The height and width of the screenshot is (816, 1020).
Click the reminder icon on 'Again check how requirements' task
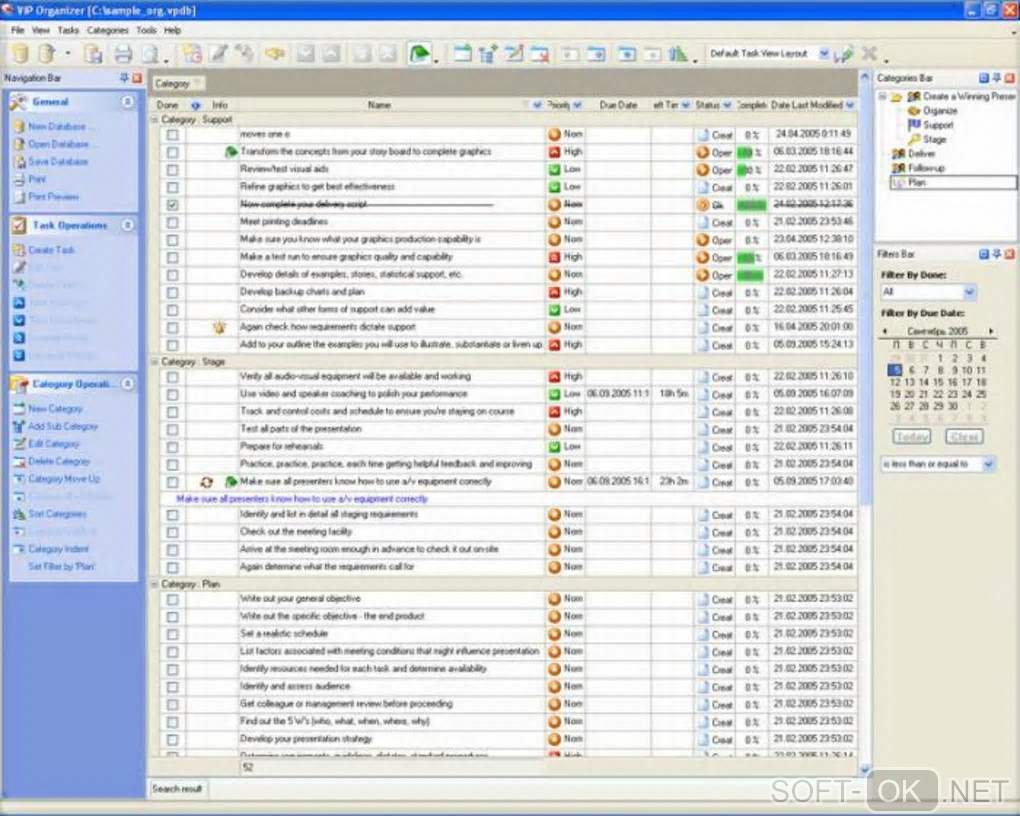tap(219, 327)
